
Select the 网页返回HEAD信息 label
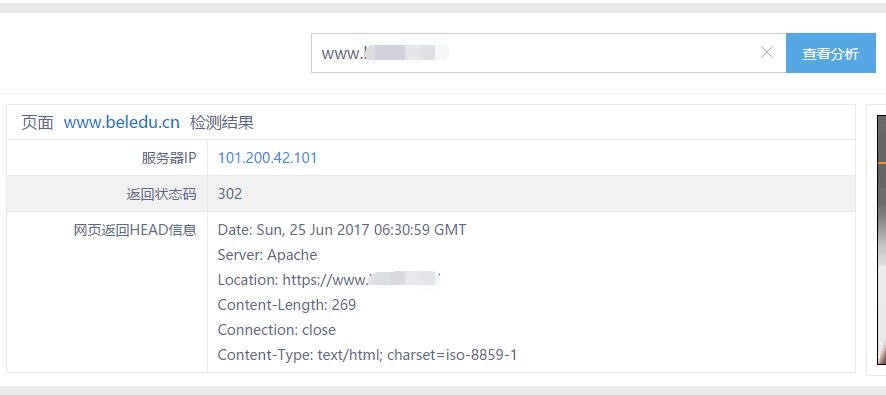click(x=135, y=230)
